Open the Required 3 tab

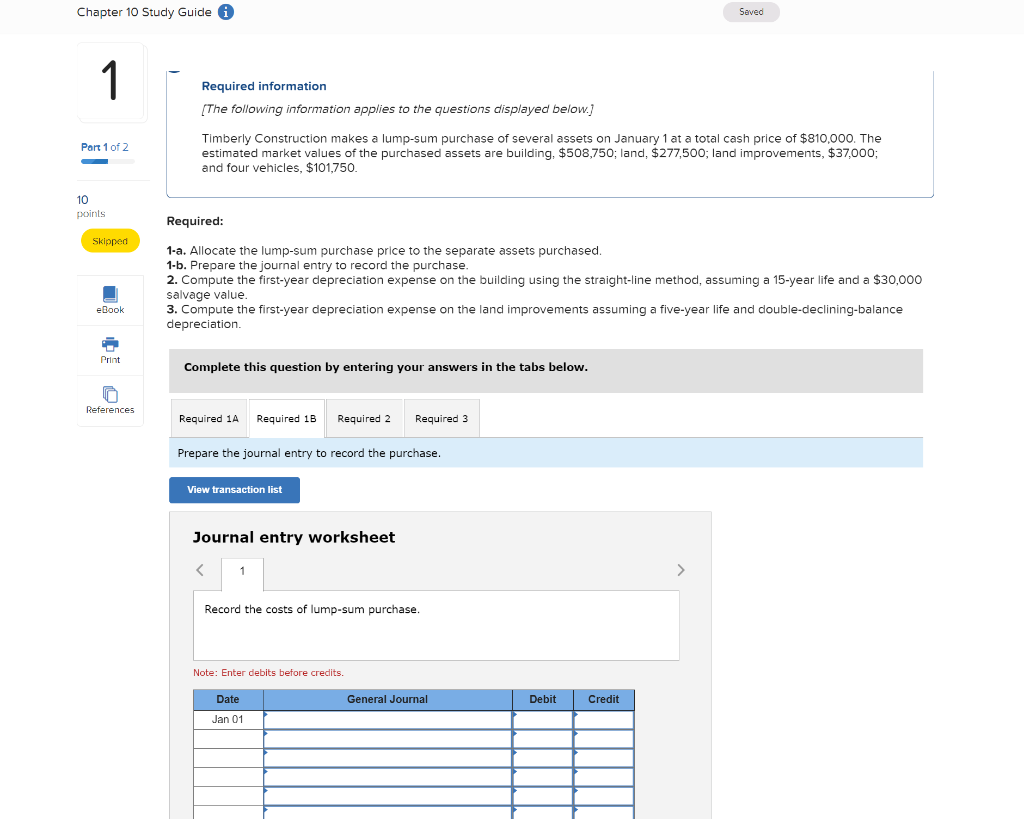click(x=441, y=419)
